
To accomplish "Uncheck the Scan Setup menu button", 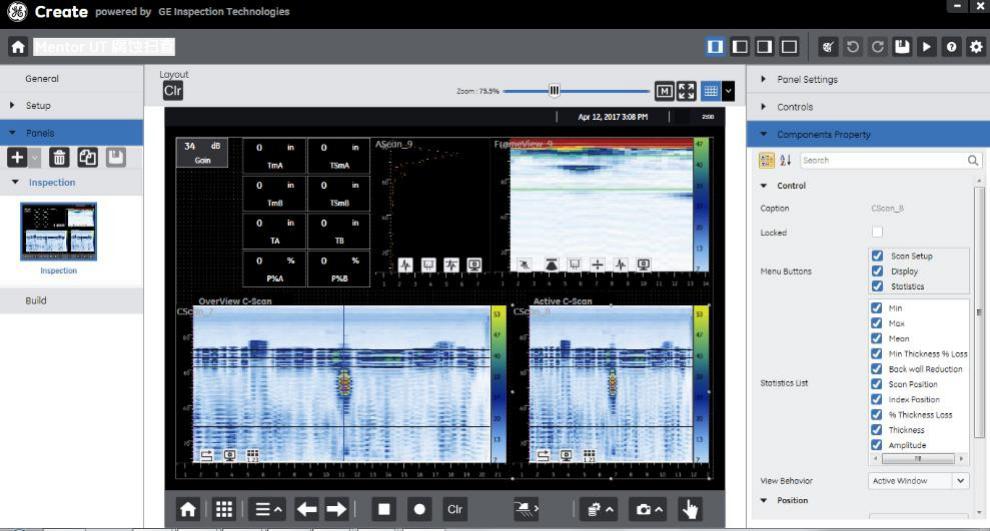I will 877,256.
